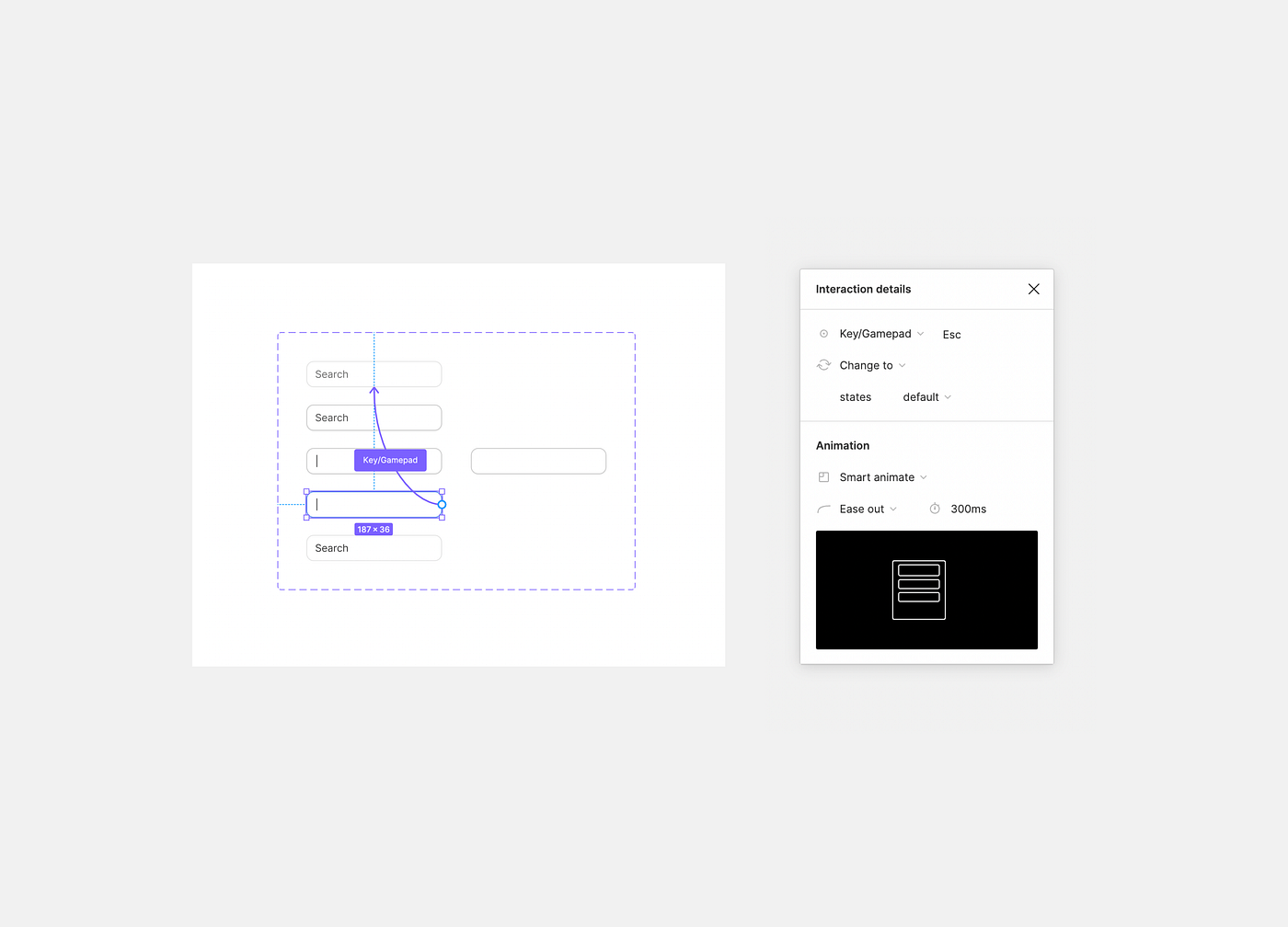Select the empty rounded field on the right
This screenshot has height=927, width=1288.
[538, 460]
